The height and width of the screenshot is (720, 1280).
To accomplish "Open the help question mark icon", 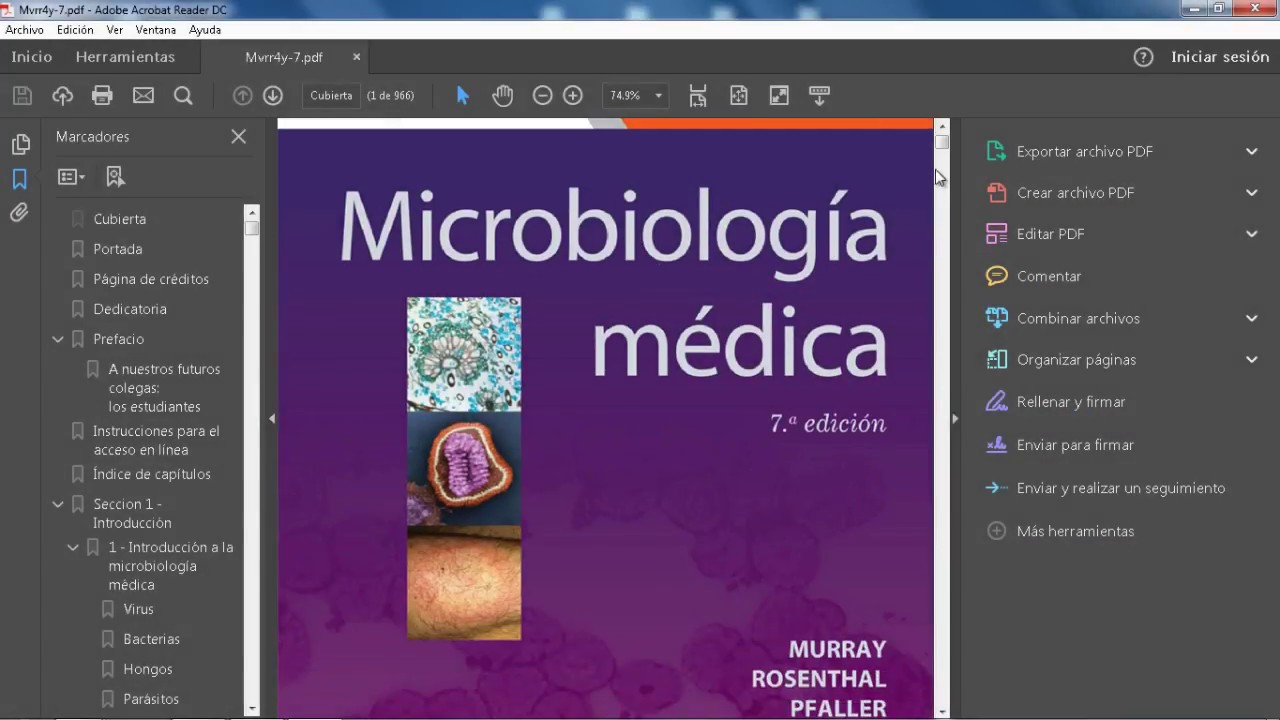I will [1143, 57].
